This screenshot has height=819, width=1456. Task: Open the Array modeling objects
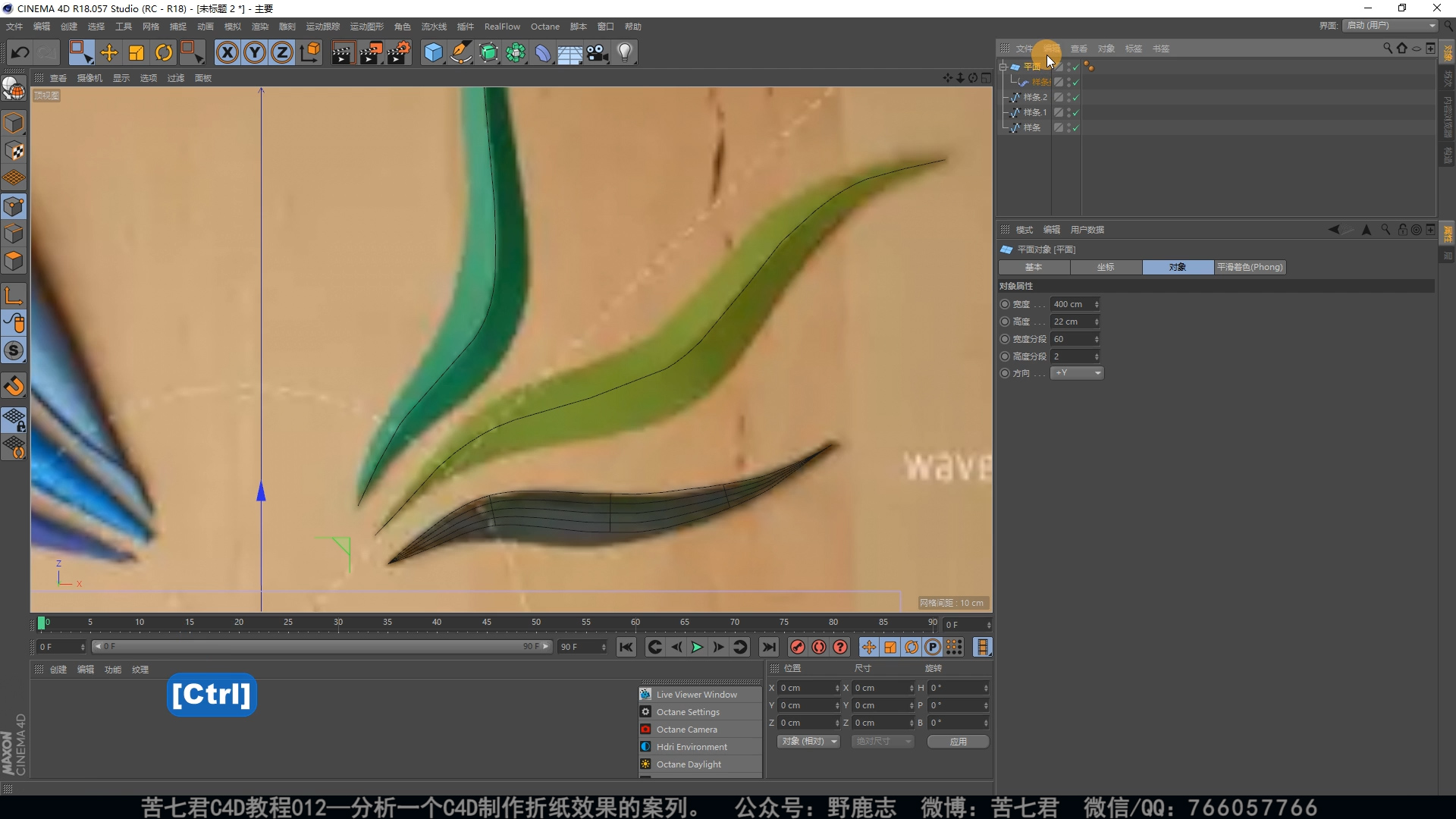[x=516, y=52]
